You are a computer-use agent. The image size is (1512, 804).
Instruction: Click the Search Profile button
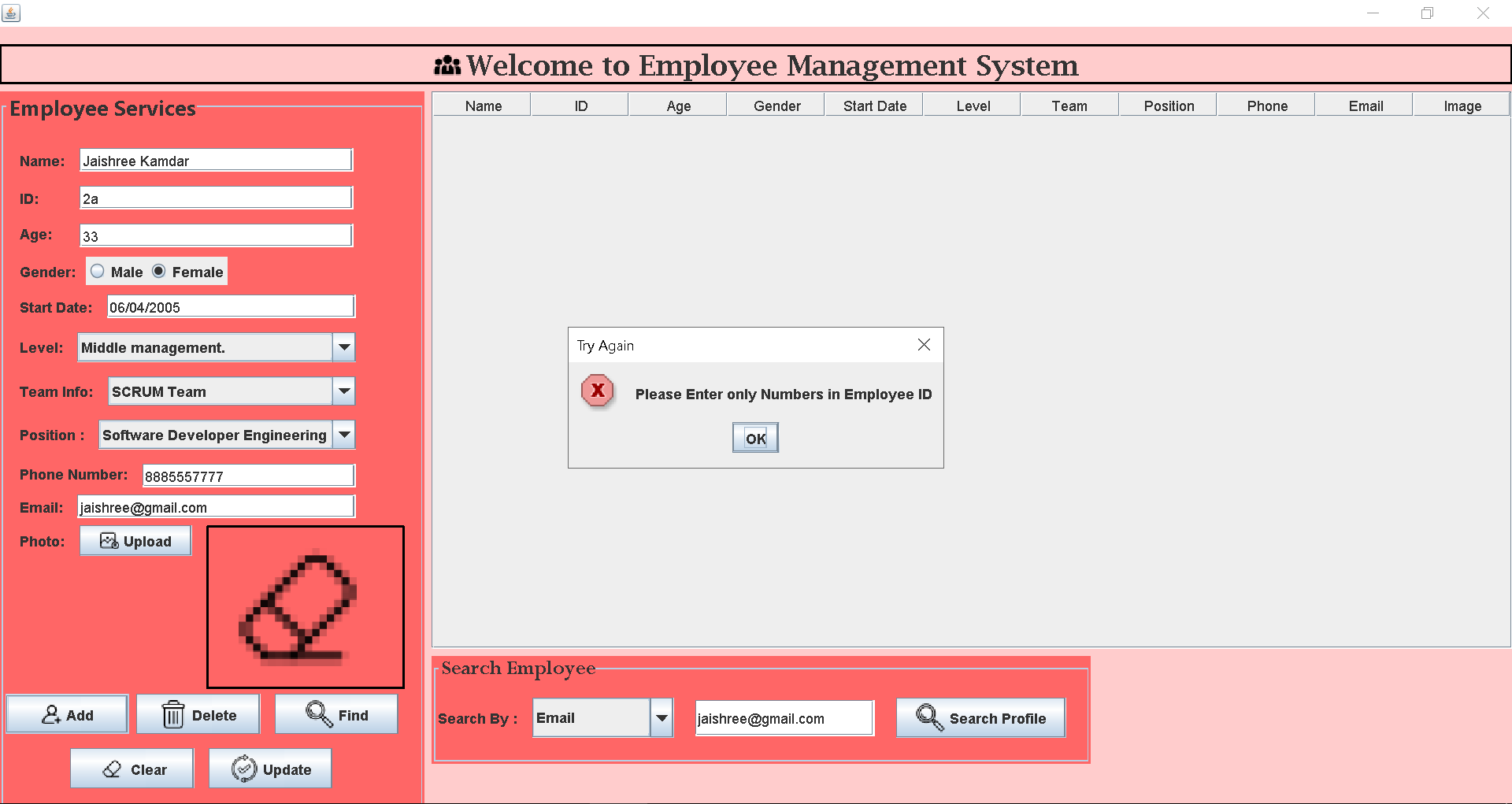(980, 717)
